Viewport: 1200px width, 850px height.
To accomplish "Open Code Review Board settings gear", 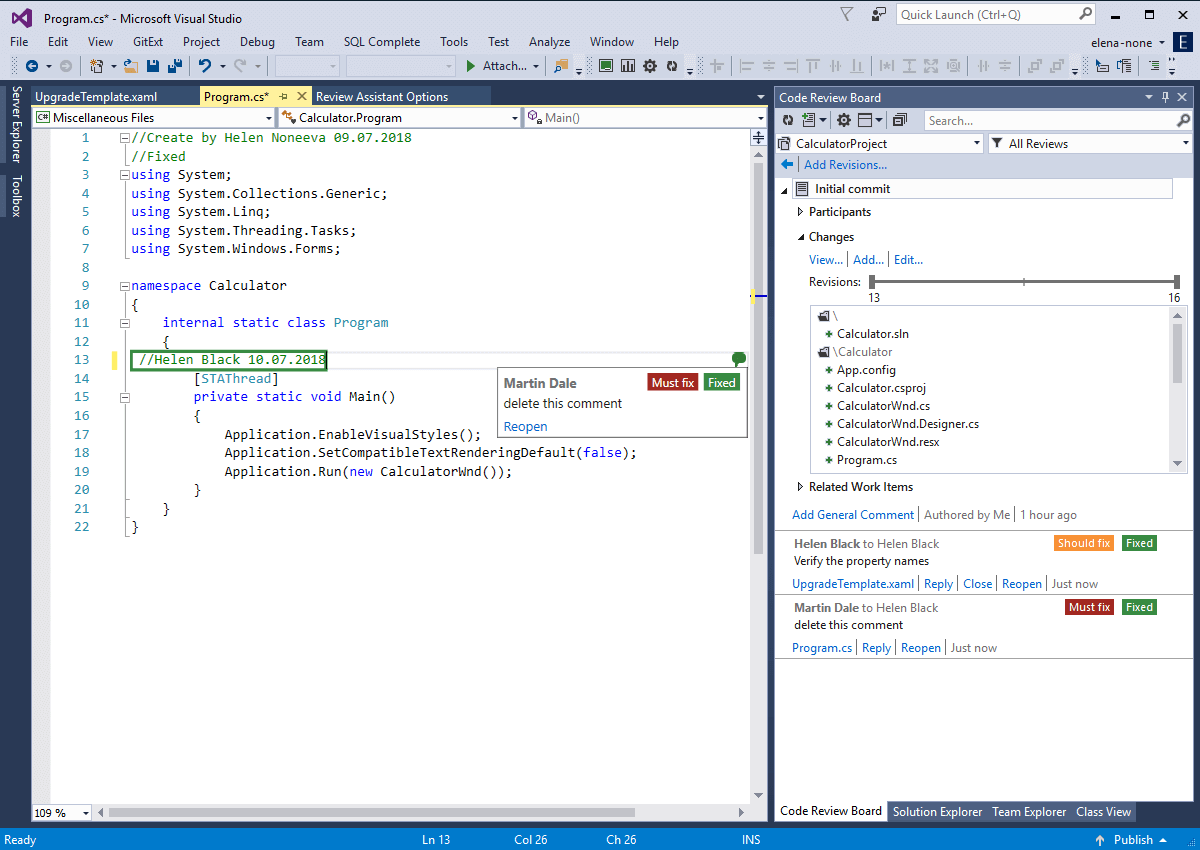I will click(x=843, y=120).
